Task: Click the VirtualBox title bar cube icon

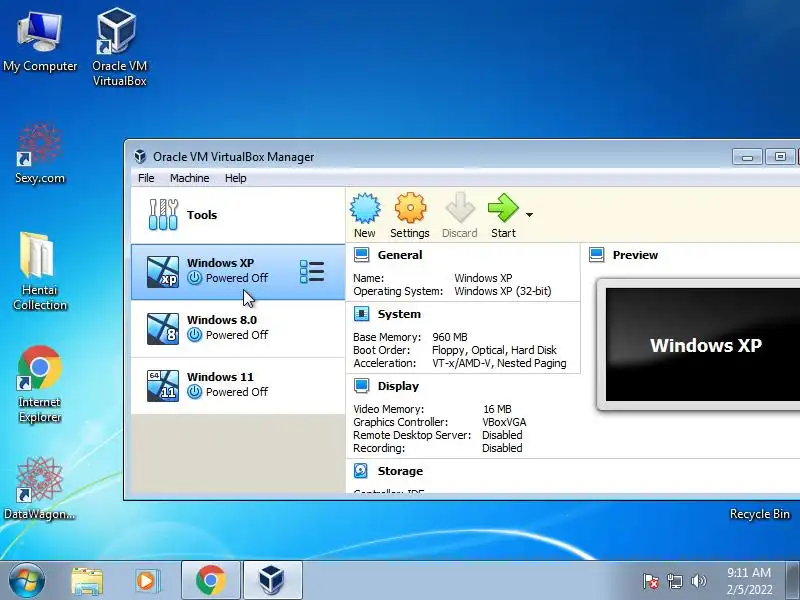Action: coord(140,156)
